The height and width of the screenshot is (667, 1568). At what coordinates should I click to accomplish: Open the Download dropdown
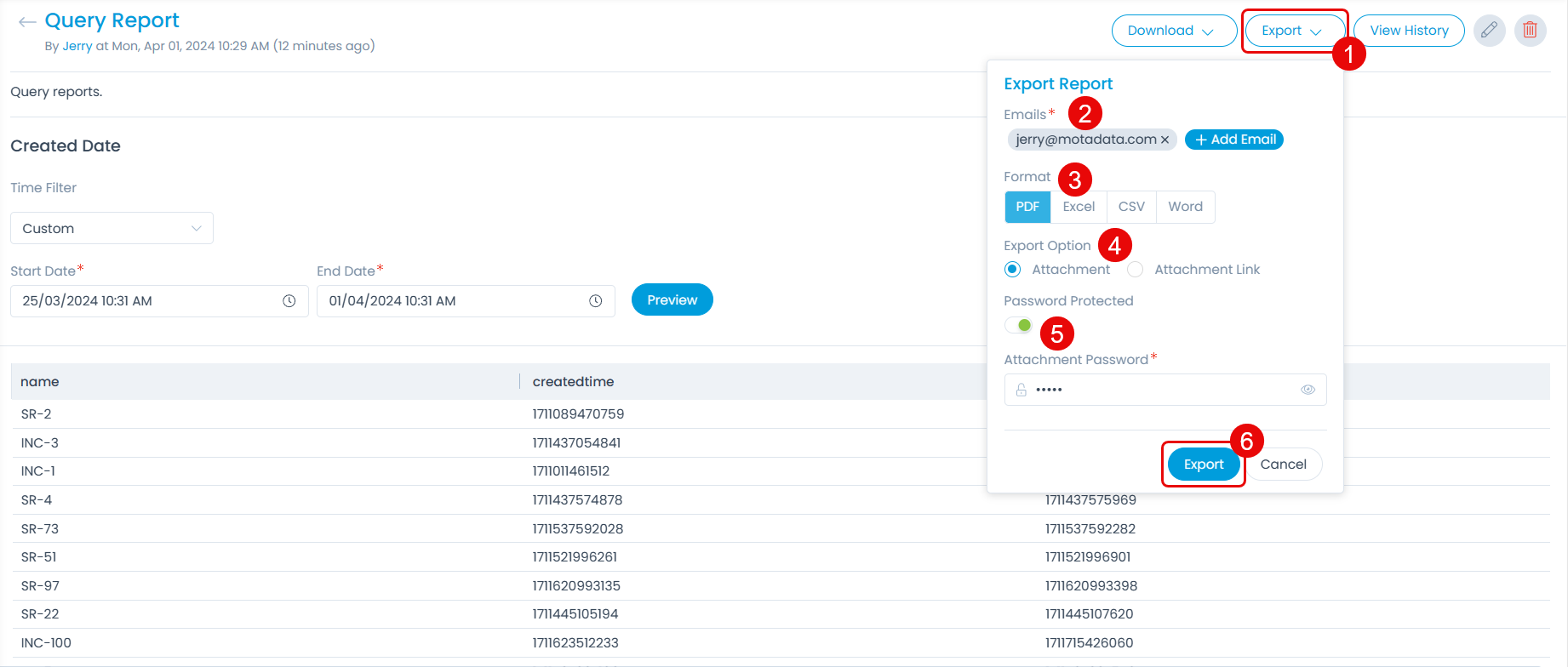pos(1173,31)
